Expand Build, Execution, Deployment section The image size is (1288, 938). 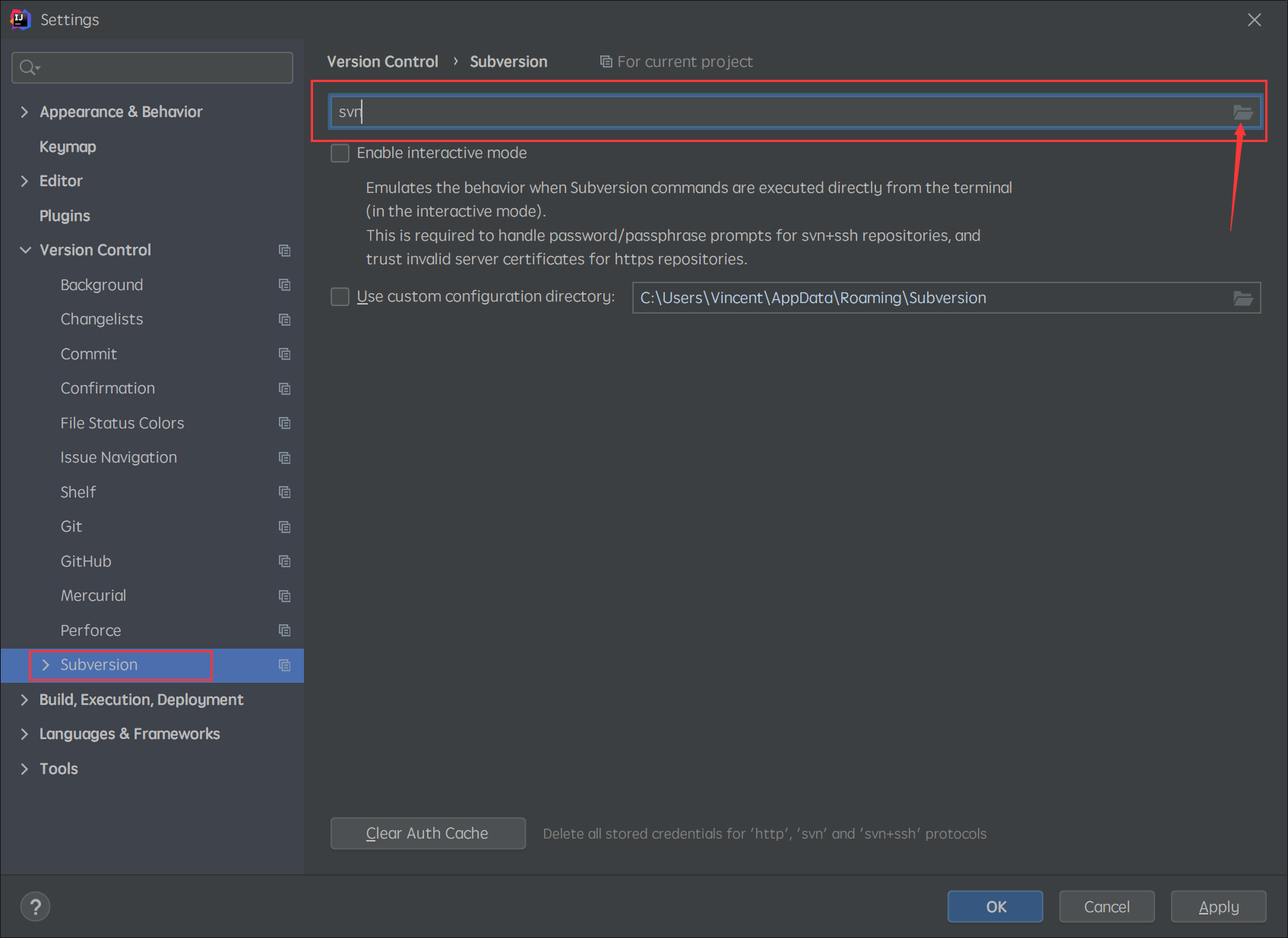click(24, 700)
